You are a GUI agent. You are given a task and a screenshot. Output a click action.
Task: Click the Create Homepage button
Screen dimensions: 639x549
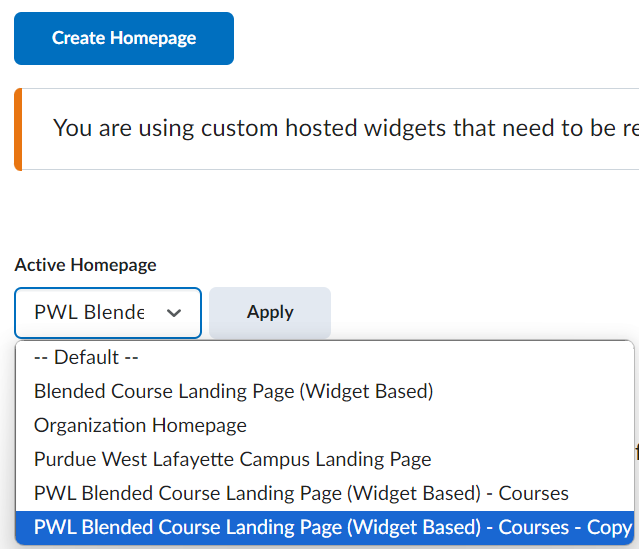click(124, 39)
